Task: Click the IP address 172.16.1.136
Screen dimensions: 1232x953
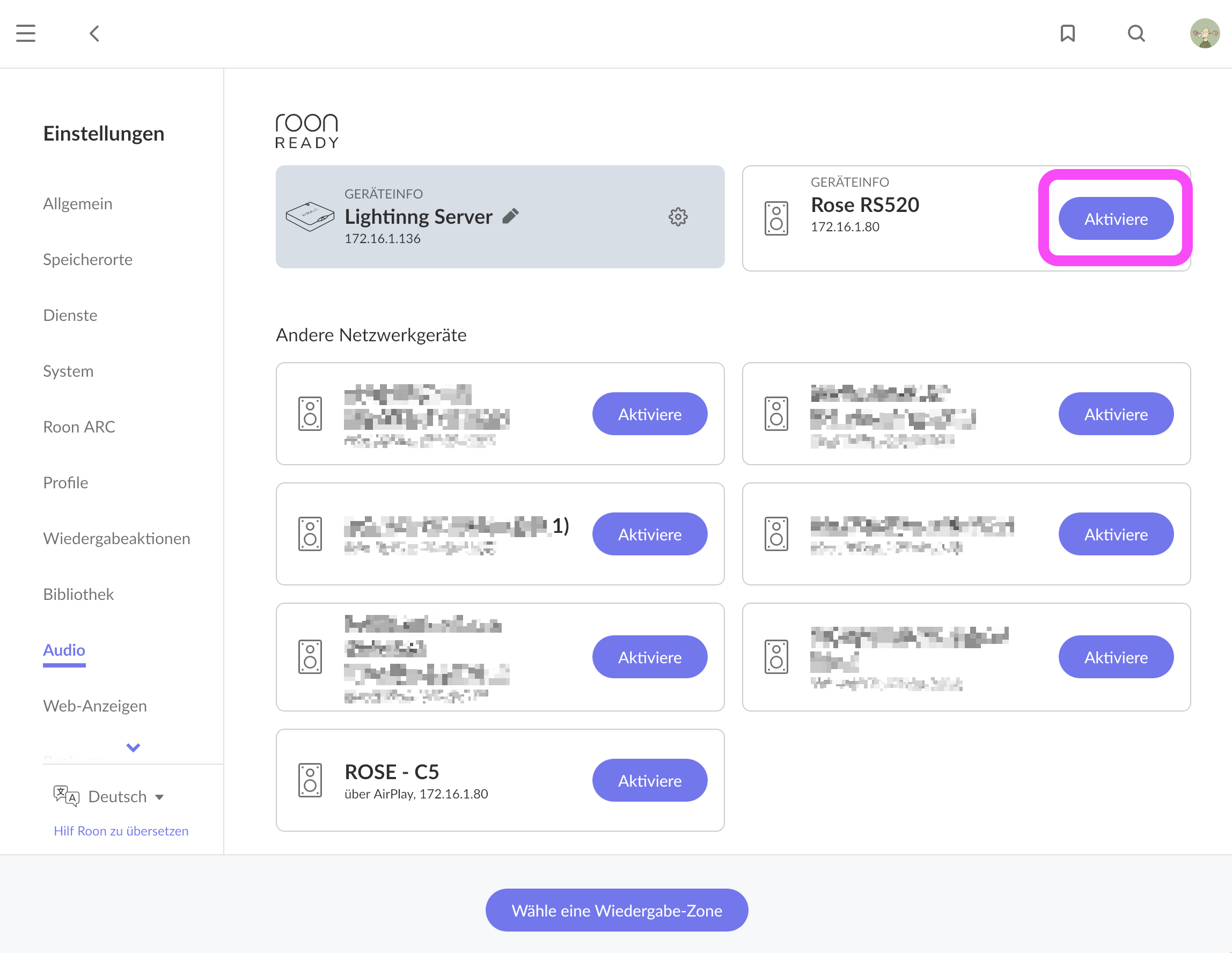Action: (x=383, y=239)
